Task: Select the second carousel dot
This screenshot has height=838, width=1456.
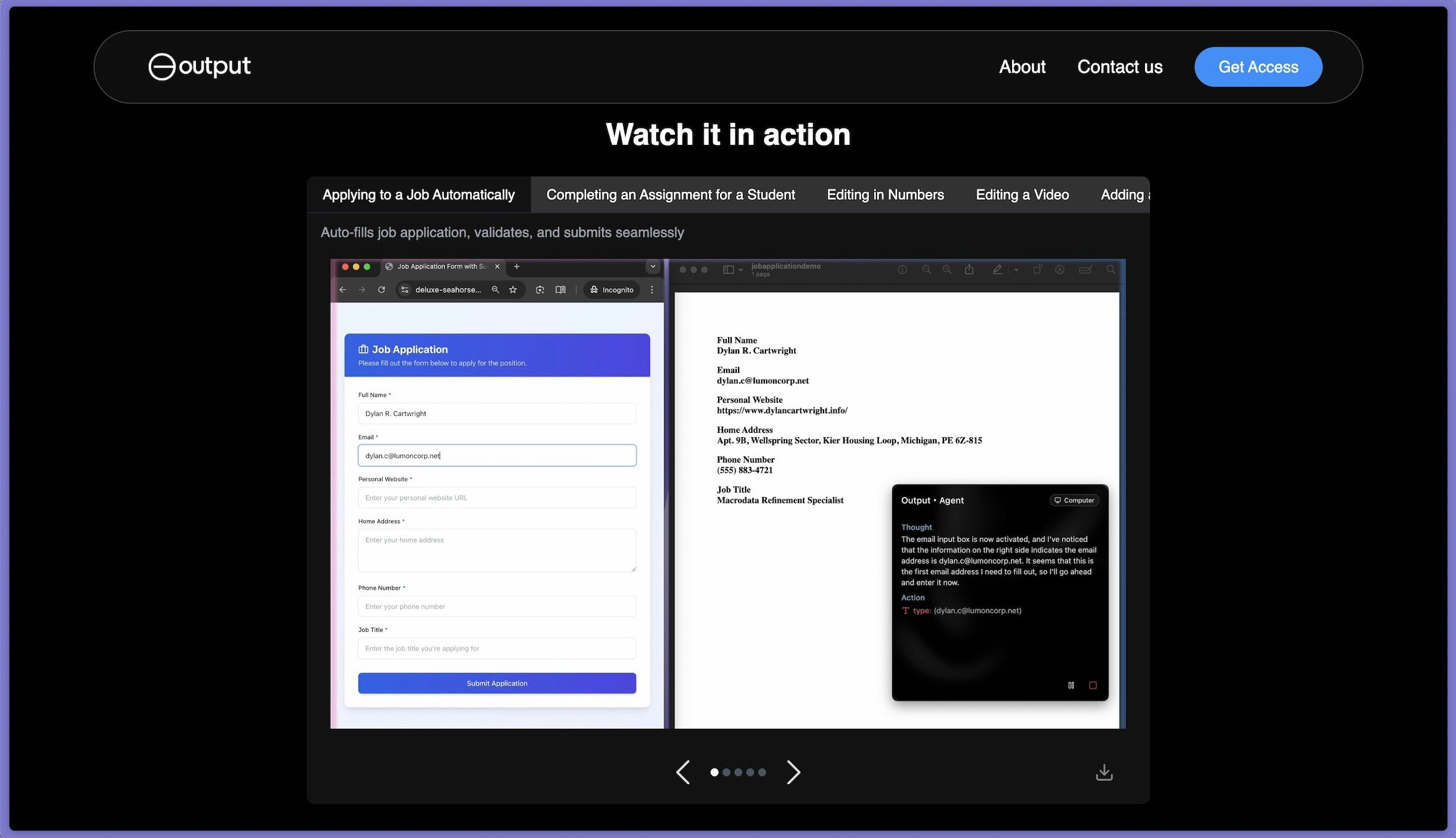Action: [x=726, y=772]
